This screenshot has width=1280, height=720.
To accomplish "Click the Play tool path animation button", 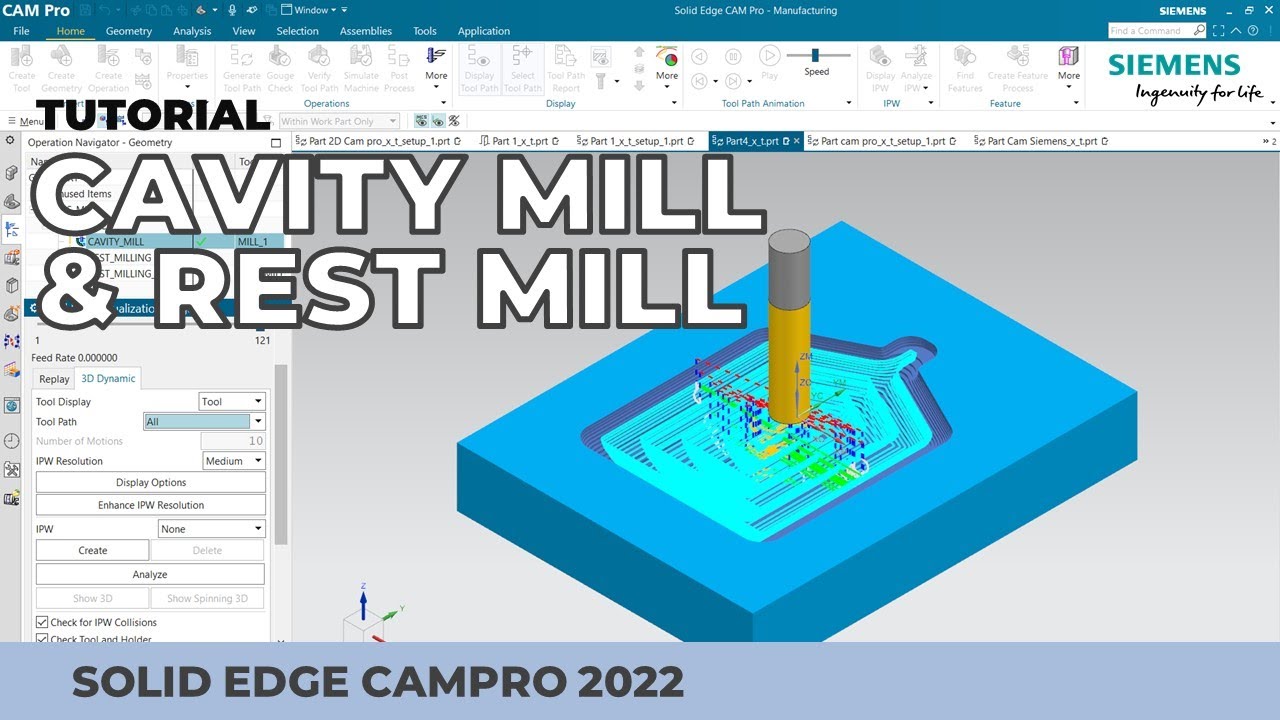I will pos(769,56).
